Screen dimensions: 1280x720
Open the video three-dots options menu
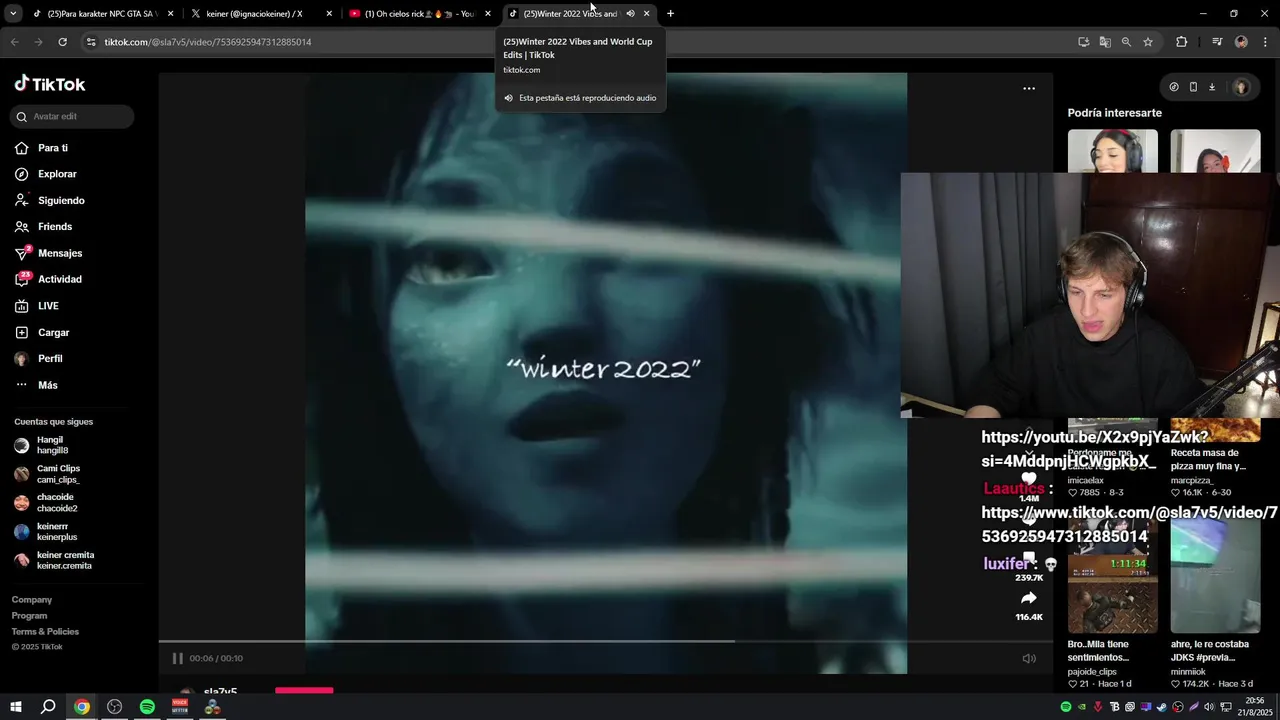tap(1029, 88)
